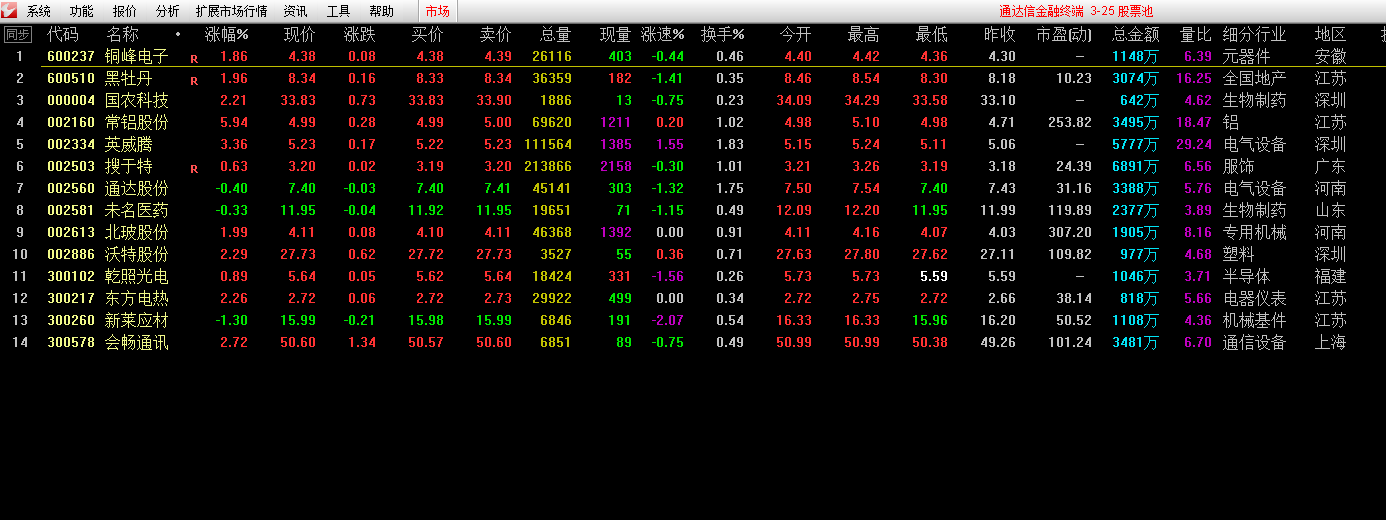Sort by 卖价 column header
The width and height of the screenshot is (1386, 520).
496,35
